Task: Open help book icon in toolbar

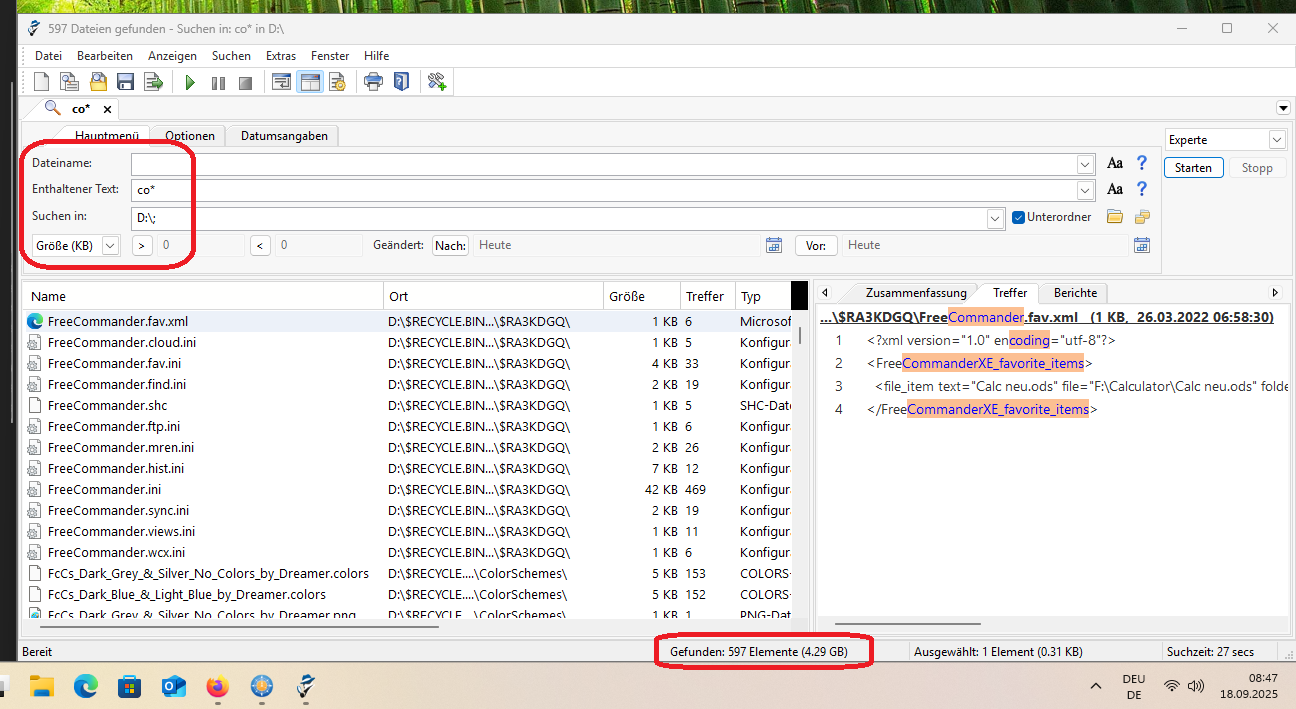Action: click(x=401, y=82)
